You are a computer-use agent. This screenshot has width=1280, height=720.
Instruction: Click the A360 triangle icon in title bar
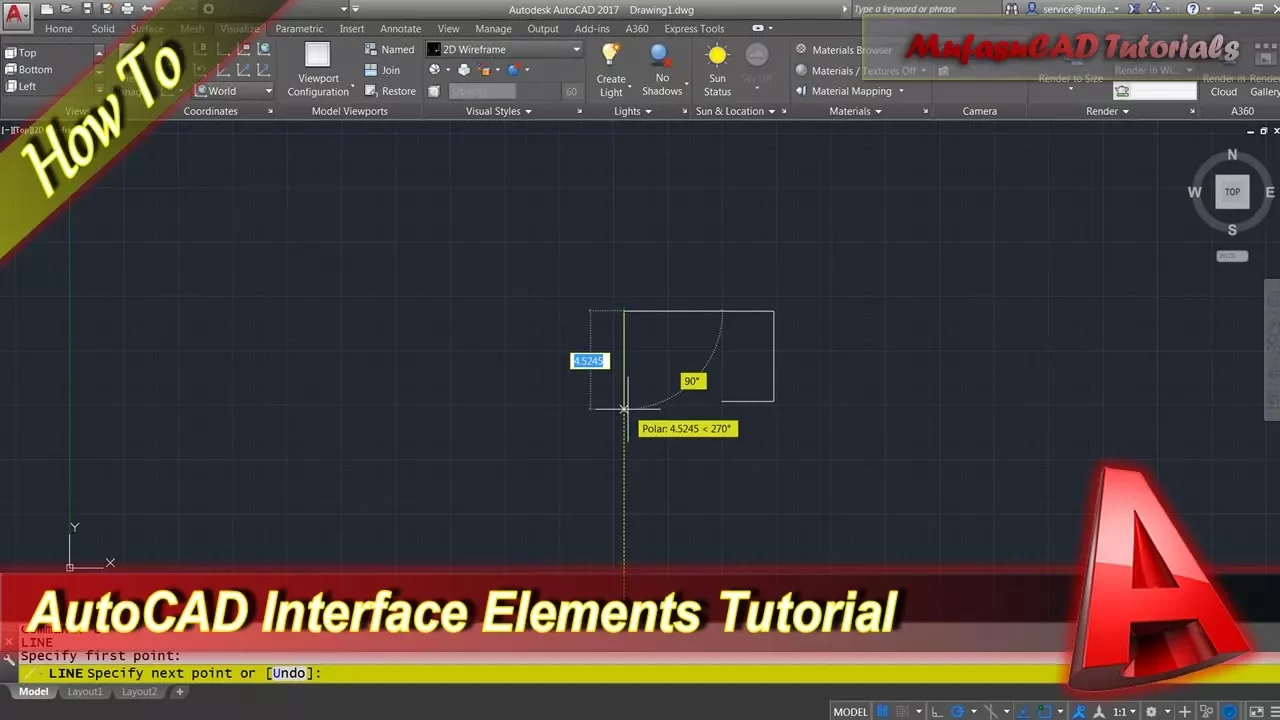[x=1154, y=9]
